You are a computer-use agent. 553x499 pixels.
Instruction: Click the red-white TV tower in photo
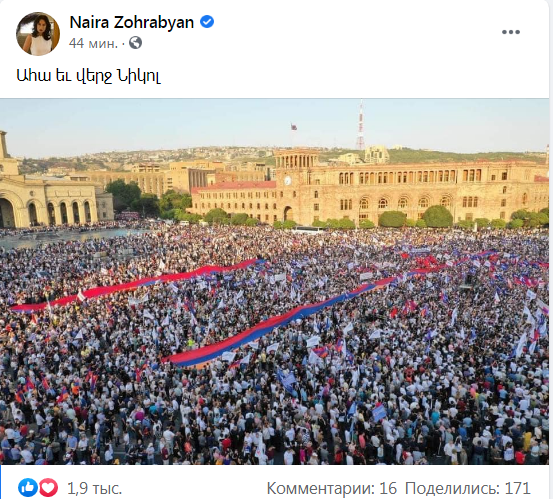pyautogui.click(x=360, y=125)
